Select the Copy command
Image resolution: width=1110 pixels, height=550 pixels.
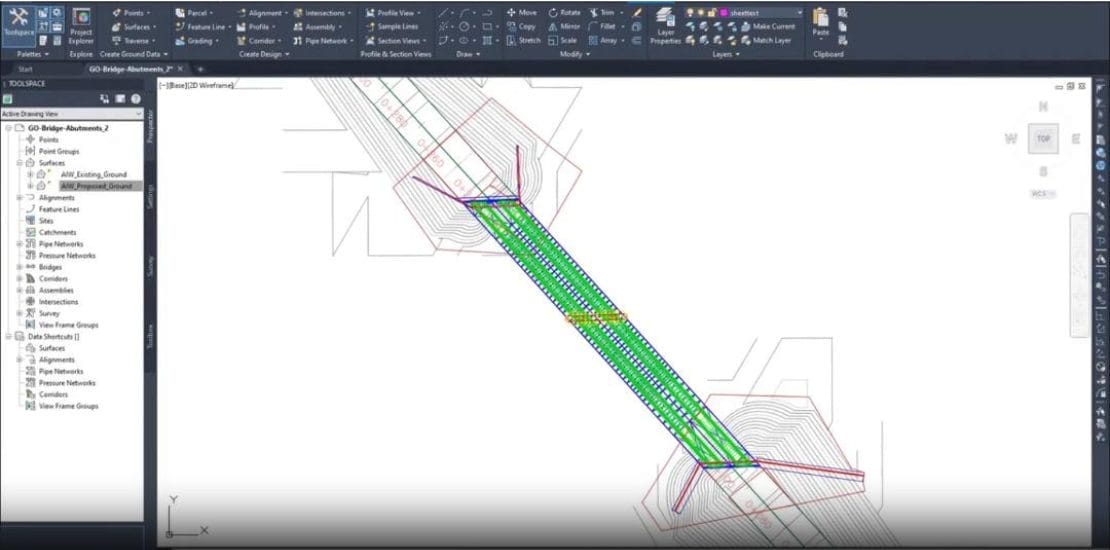[521, 27]
